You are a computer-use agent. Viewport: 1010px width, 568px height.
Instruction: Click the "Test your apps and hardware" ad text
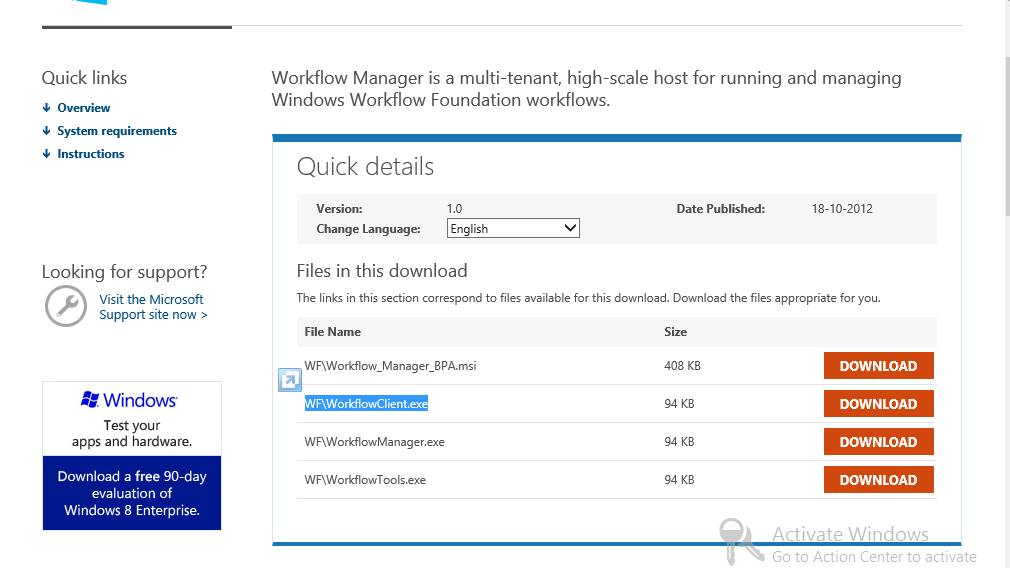click(132, 433)
